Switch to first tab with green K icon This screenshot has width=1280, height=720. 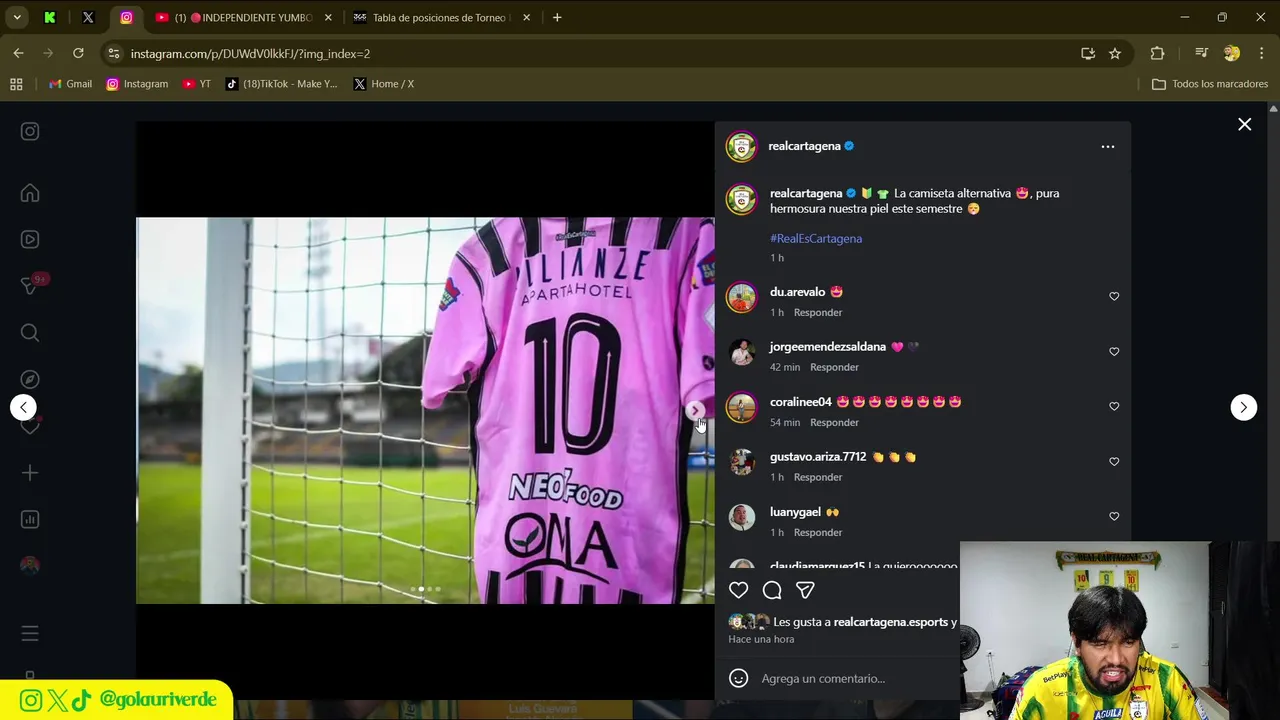coord(50,18)
